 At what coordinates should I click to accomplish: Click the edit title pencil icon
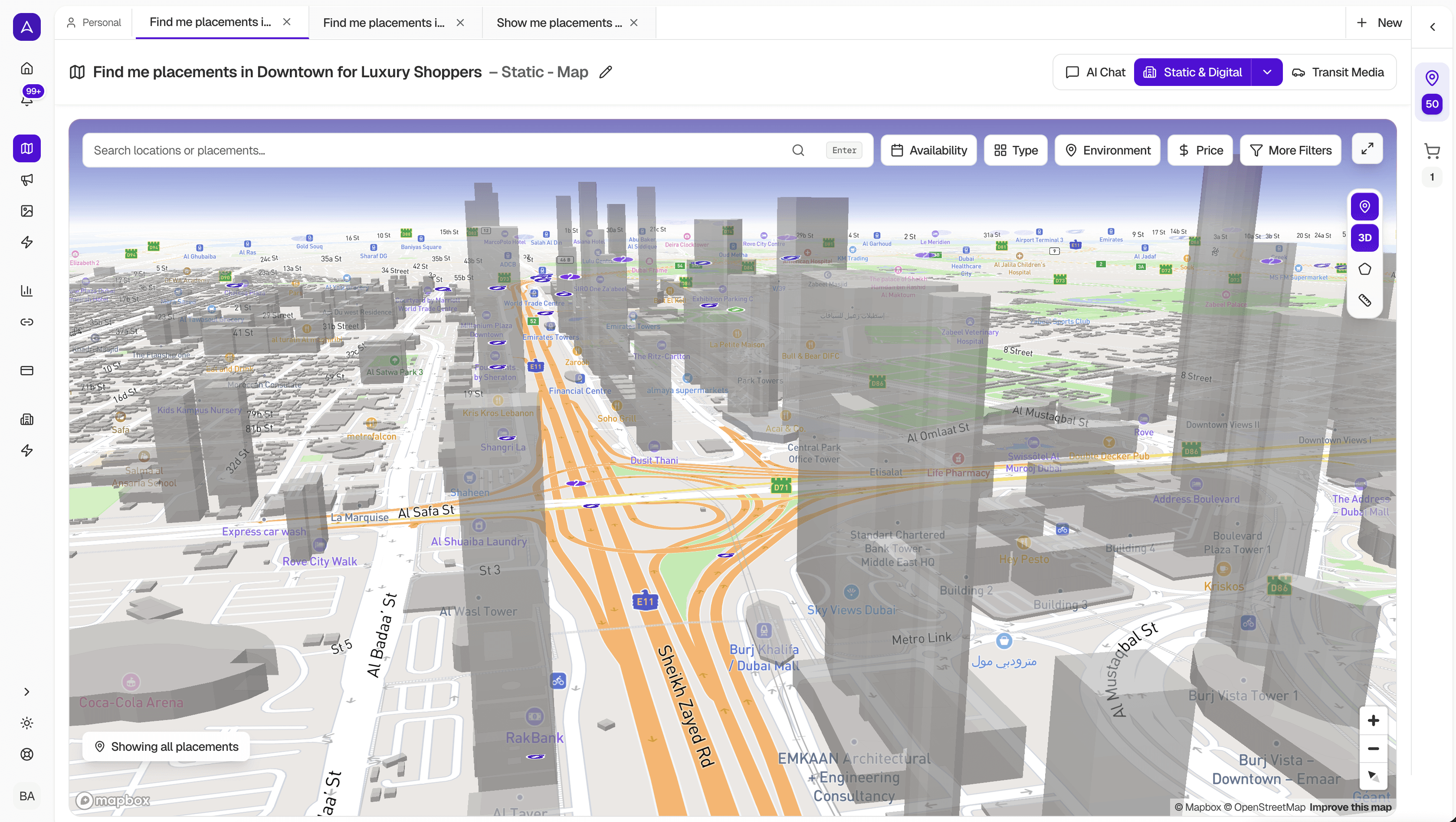[x=605, y=72]
